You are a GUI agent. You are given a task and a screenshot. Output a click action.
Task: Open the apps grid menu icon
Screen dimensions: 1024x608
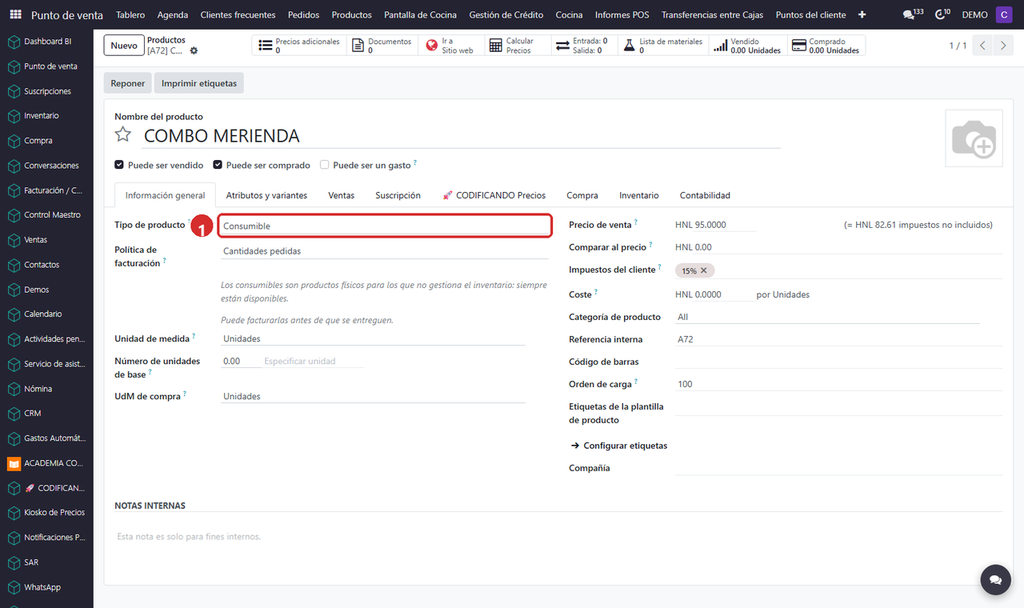click(x=16, y=14)
